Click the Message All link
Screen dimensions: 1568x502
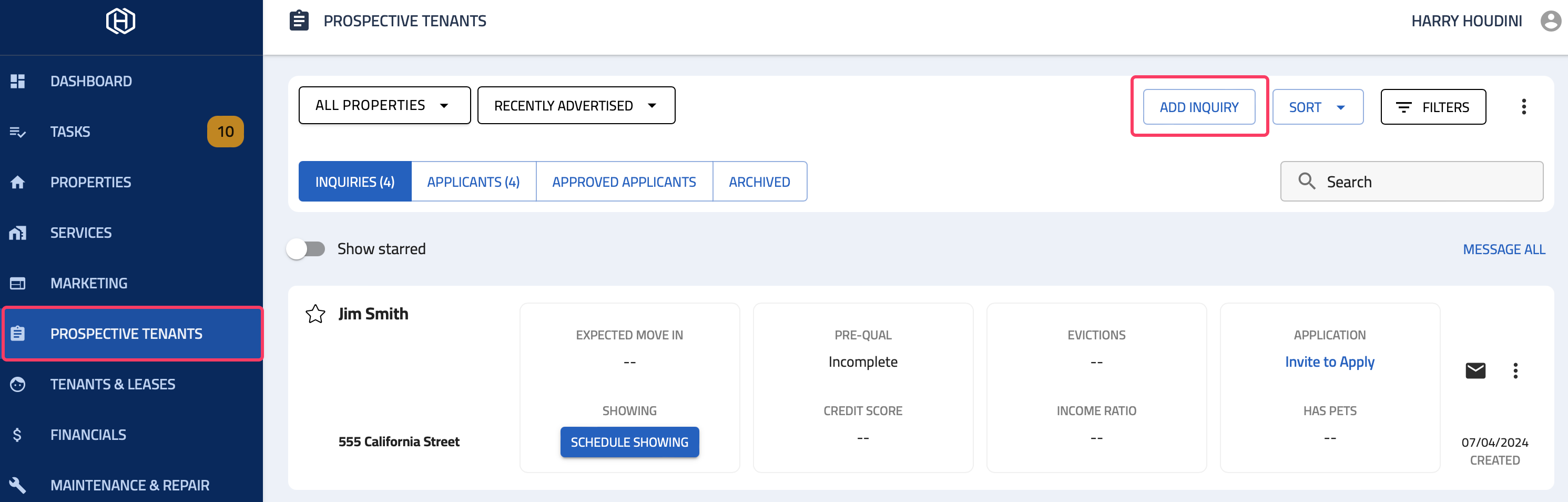pyautogui.click(x=1503, y=249)
